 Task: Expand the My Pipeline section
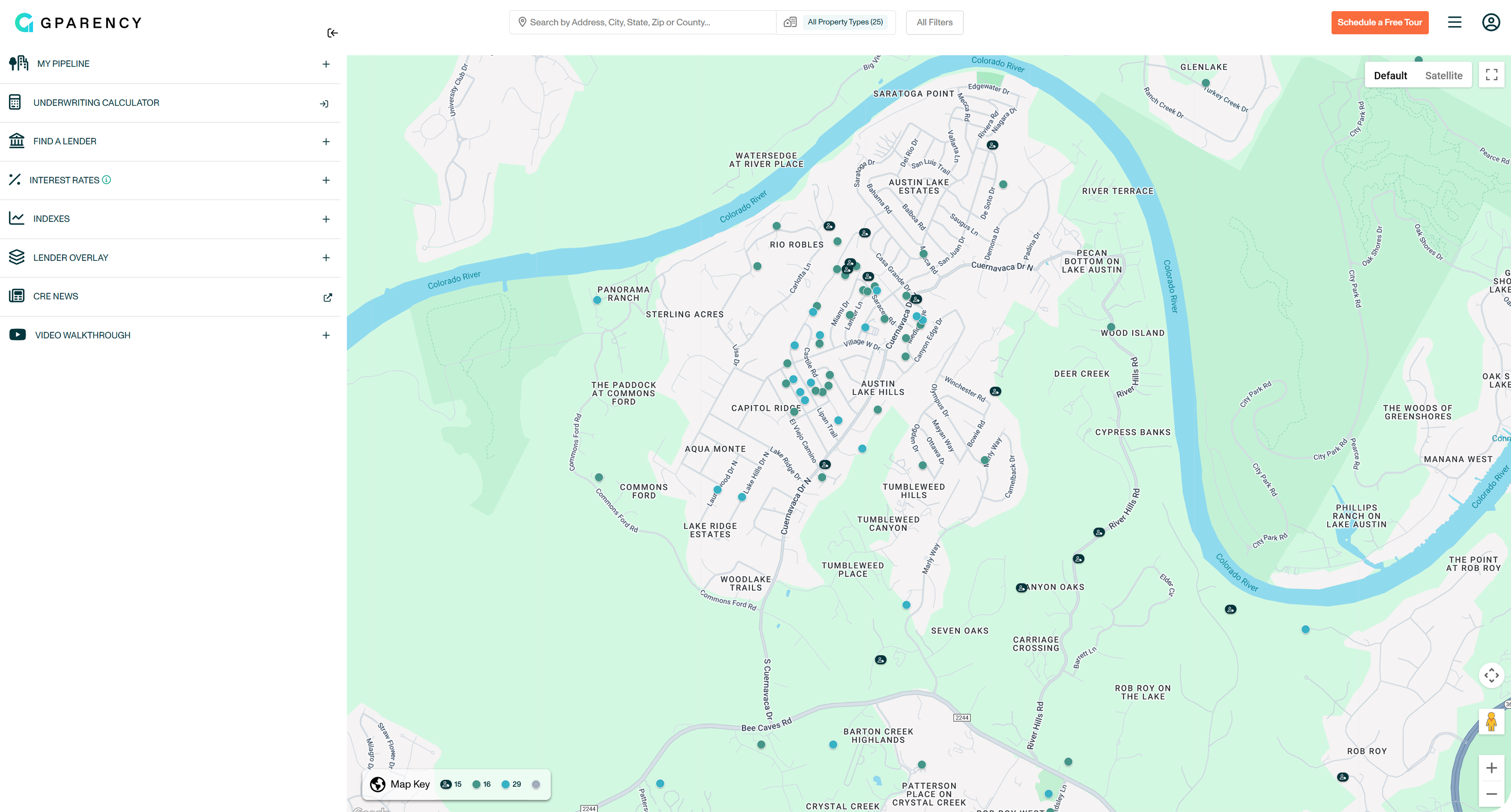coord(326,64)
